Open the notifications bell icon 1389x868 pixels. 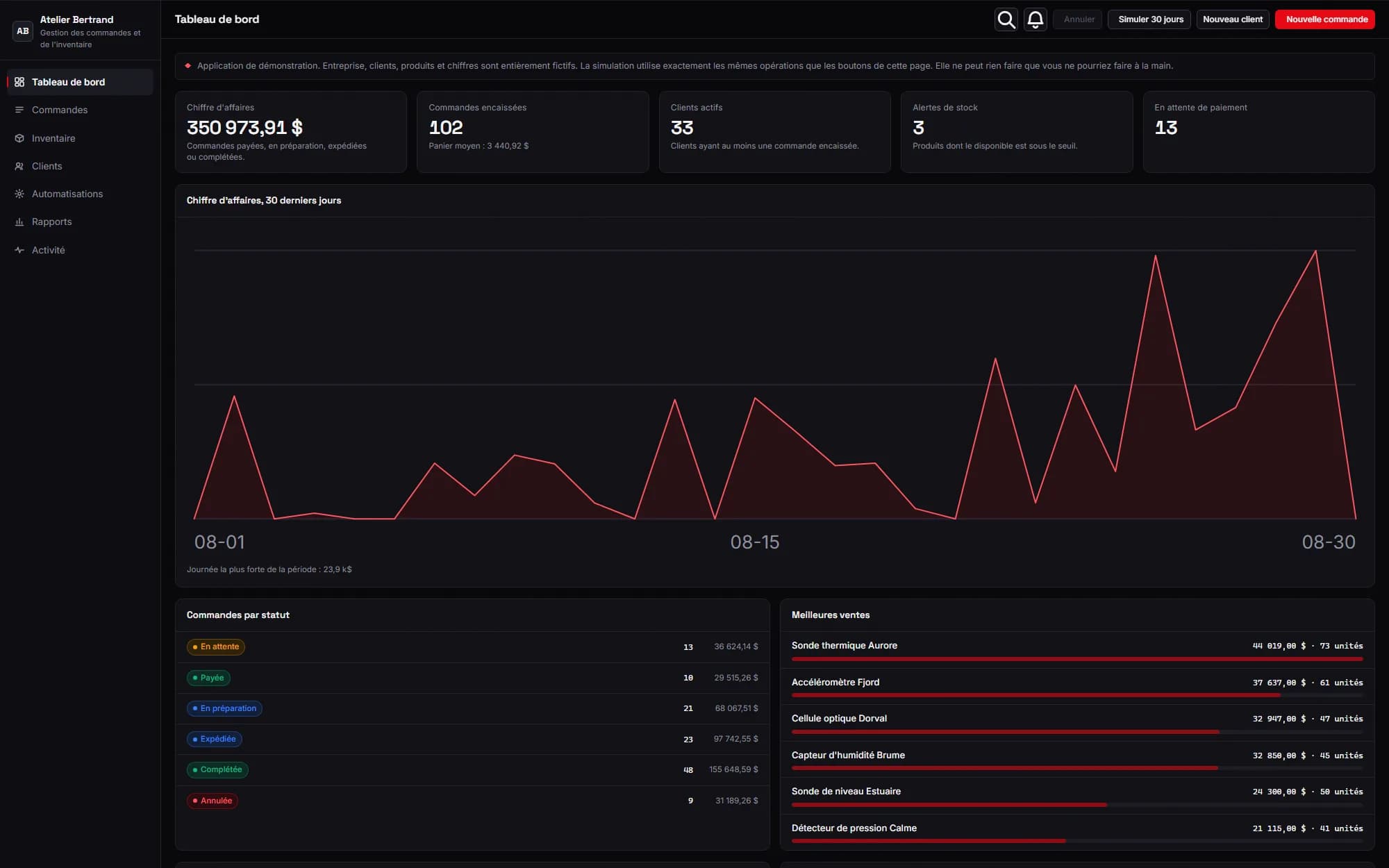tap(1035, 19)
